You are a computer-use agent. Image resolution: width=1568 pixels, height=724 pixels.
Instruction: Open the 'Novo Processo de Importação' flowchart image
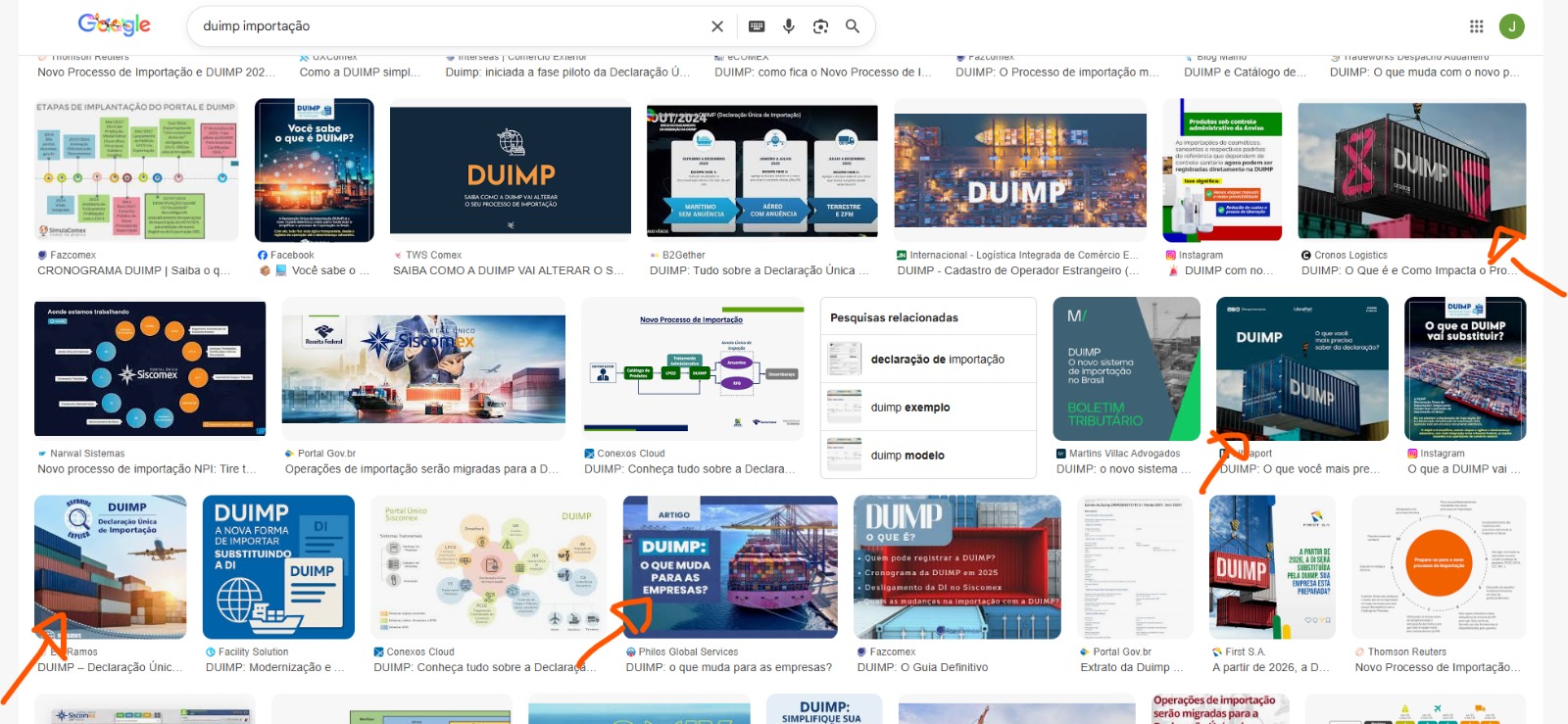pyautogui.click(x=693, y=368)
